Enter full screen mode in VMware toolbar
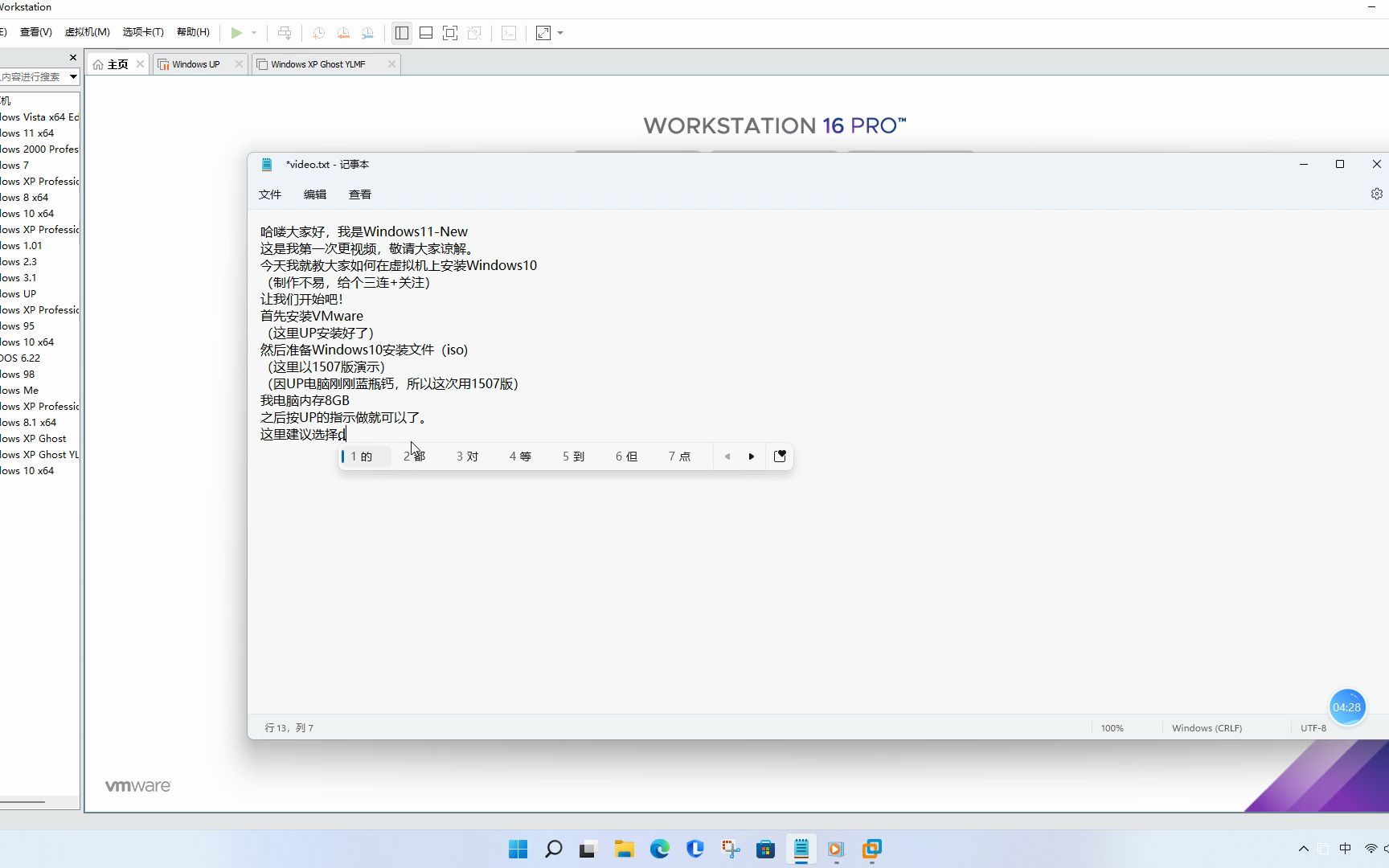The image size is (1389, 868). coord(450,32)
